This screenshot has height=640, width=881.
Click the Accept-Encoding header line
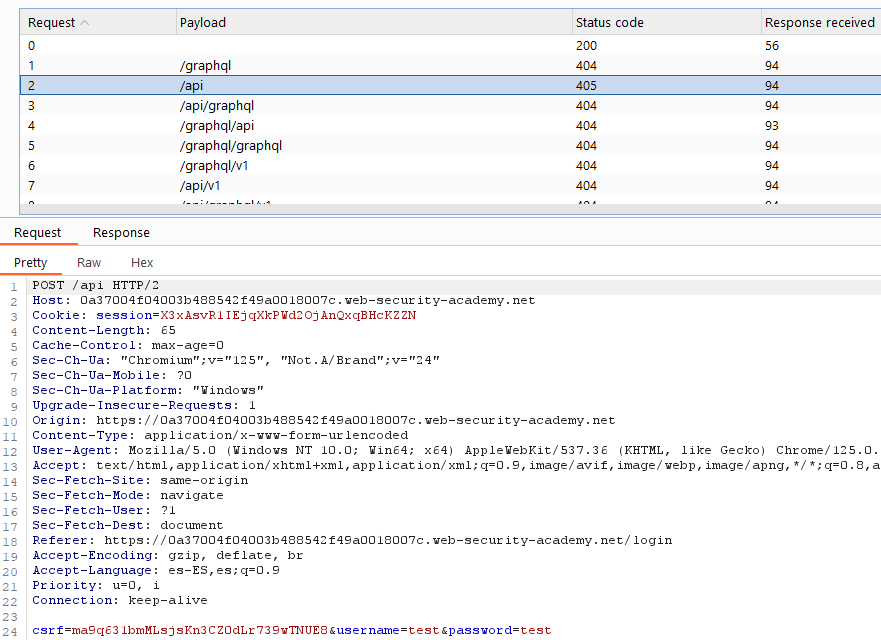click(167, 556)
